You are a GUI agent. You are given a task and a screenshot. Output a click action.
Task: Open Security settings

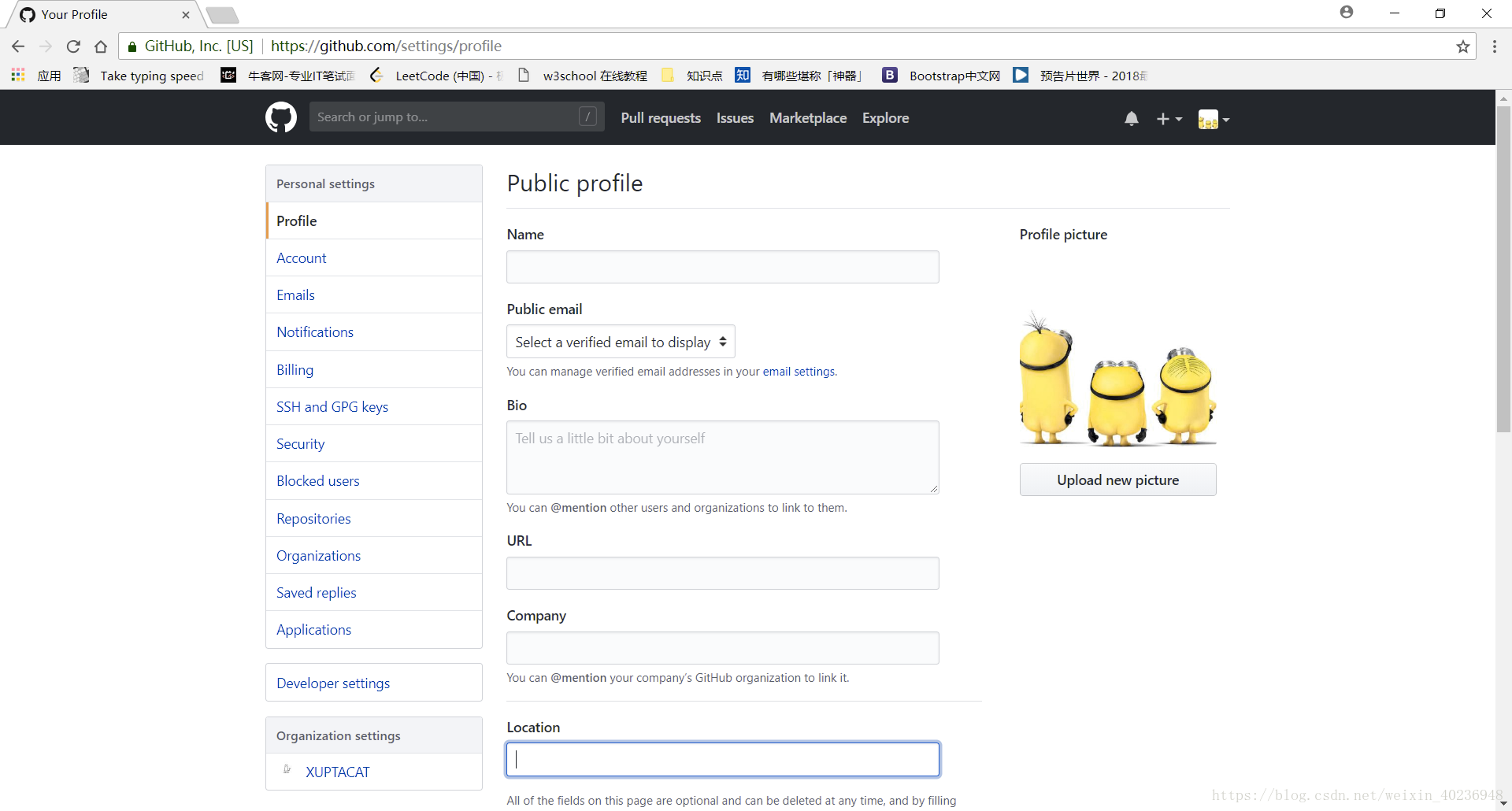374,443
